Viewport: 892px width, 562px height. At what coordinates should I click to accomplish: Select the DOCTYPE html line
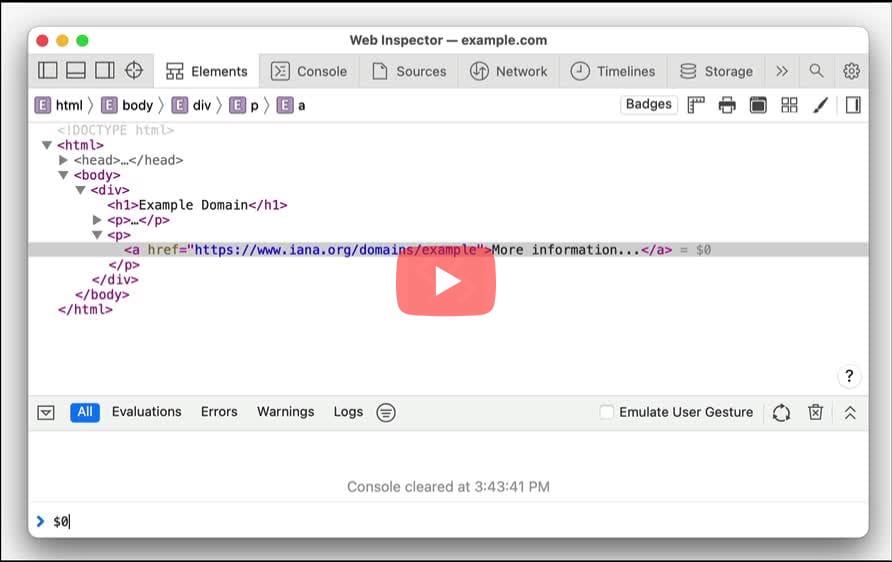[115, 130]
